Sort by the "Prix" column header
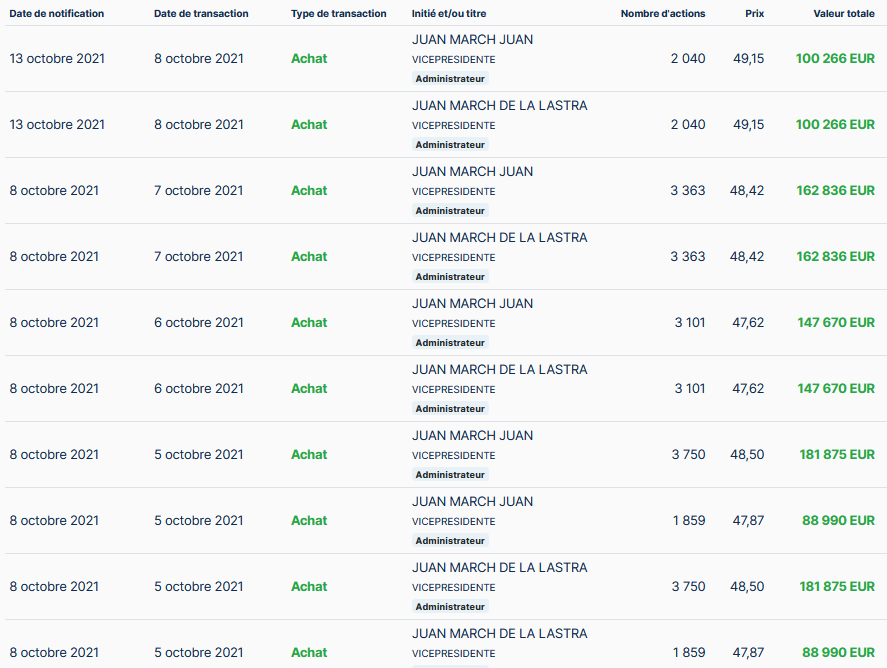 754,14
